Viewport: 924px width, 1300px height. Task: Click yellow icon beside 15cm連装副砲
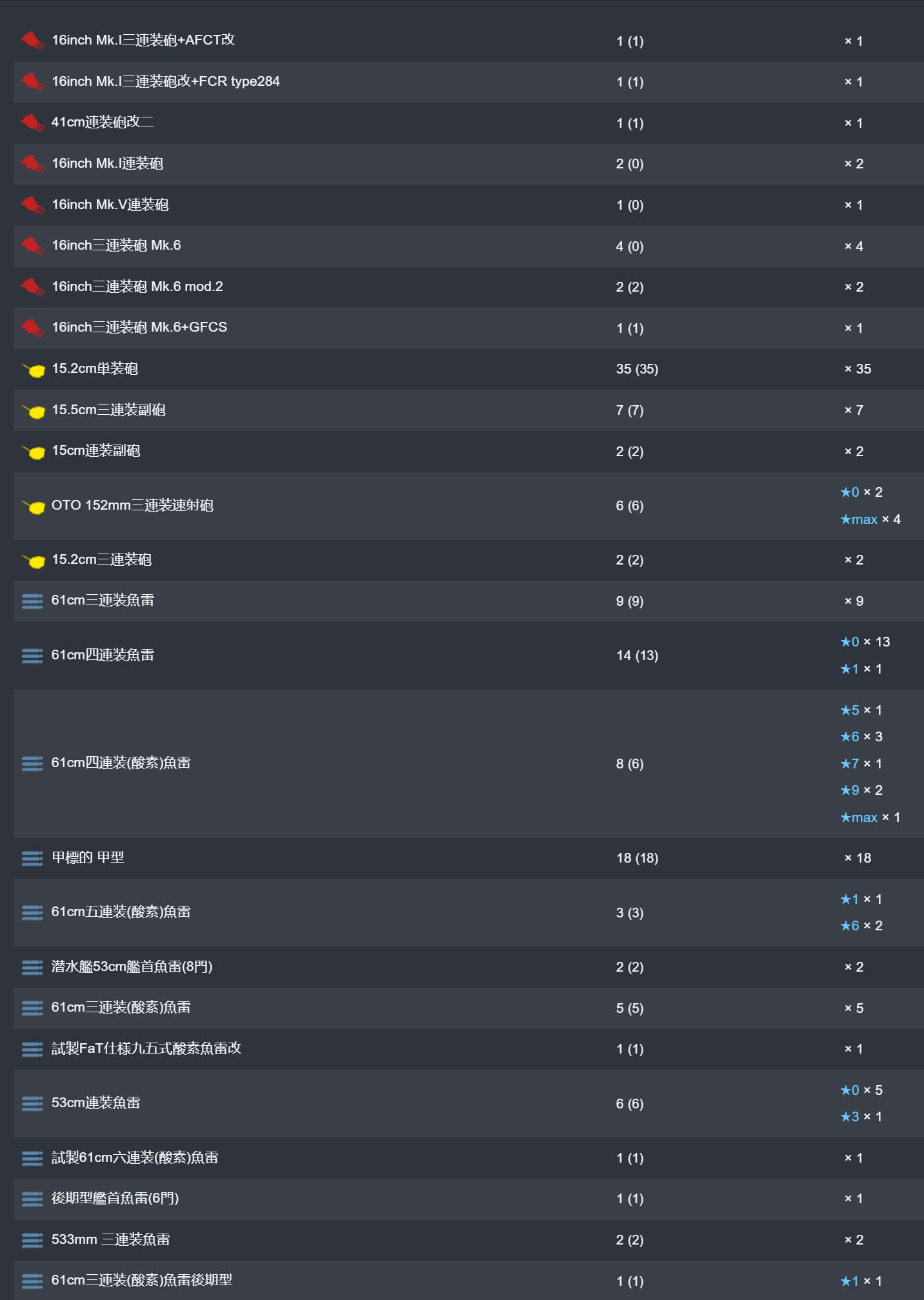34,452
